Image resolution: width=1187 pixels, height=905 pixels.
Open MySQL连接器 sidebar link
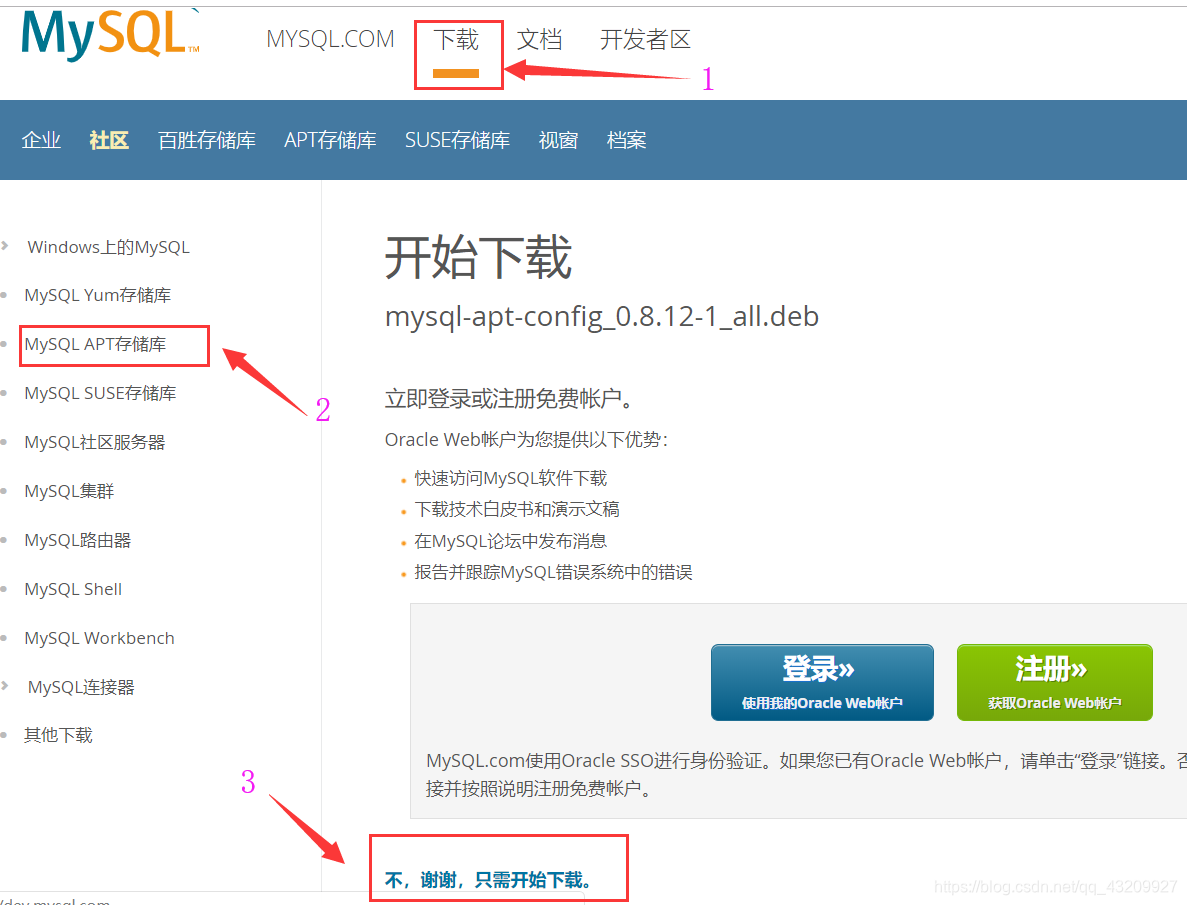[x=81, y=688]
